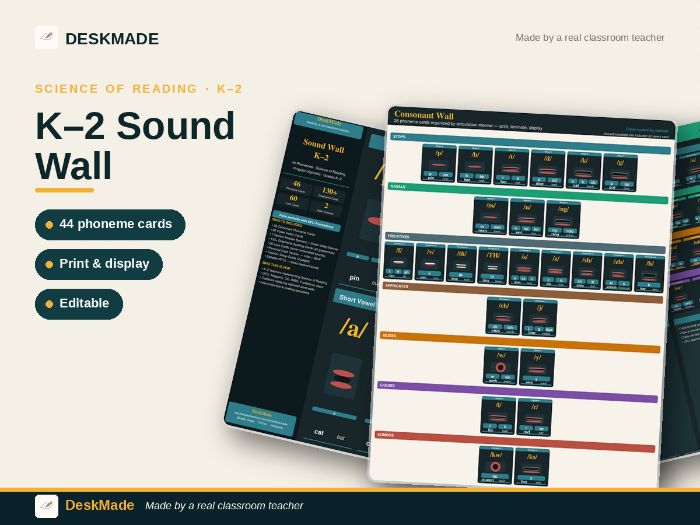Click the blue STOPS category bar
Viewport: 700px width, 525px height.
point(531,143)
